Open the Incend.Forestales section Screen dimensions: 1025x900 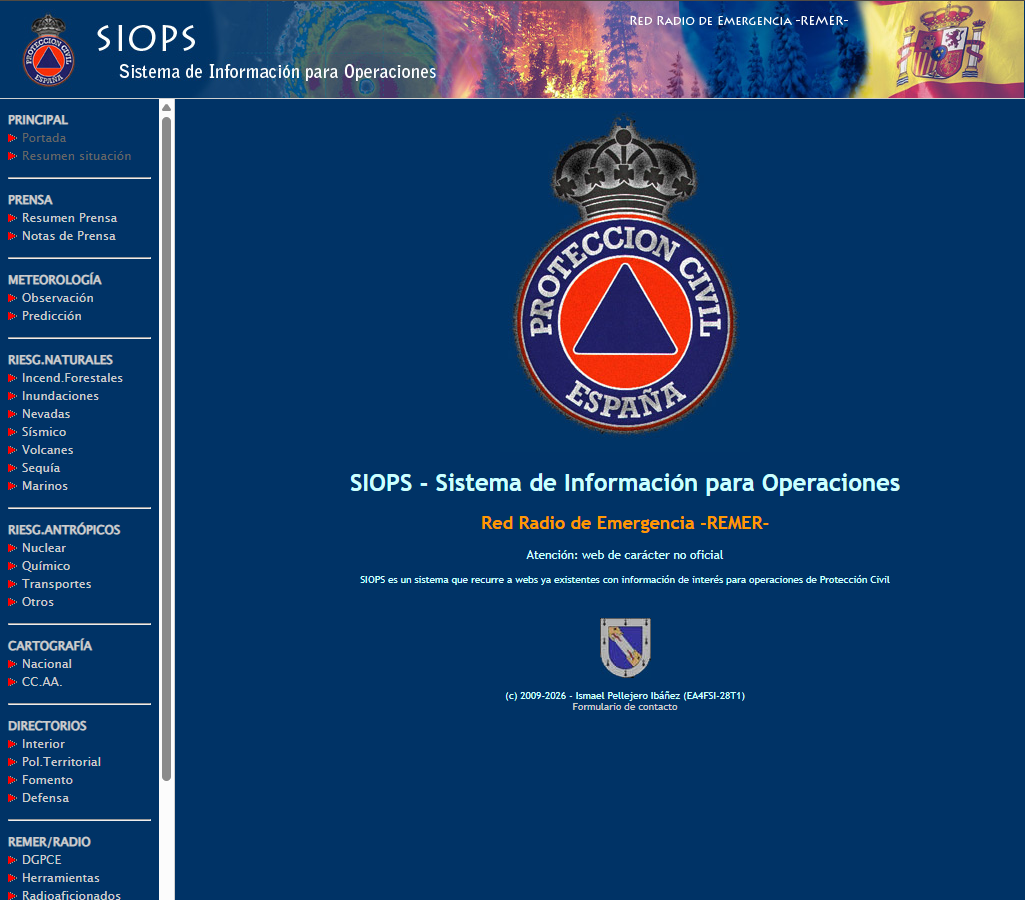point(72,378)
